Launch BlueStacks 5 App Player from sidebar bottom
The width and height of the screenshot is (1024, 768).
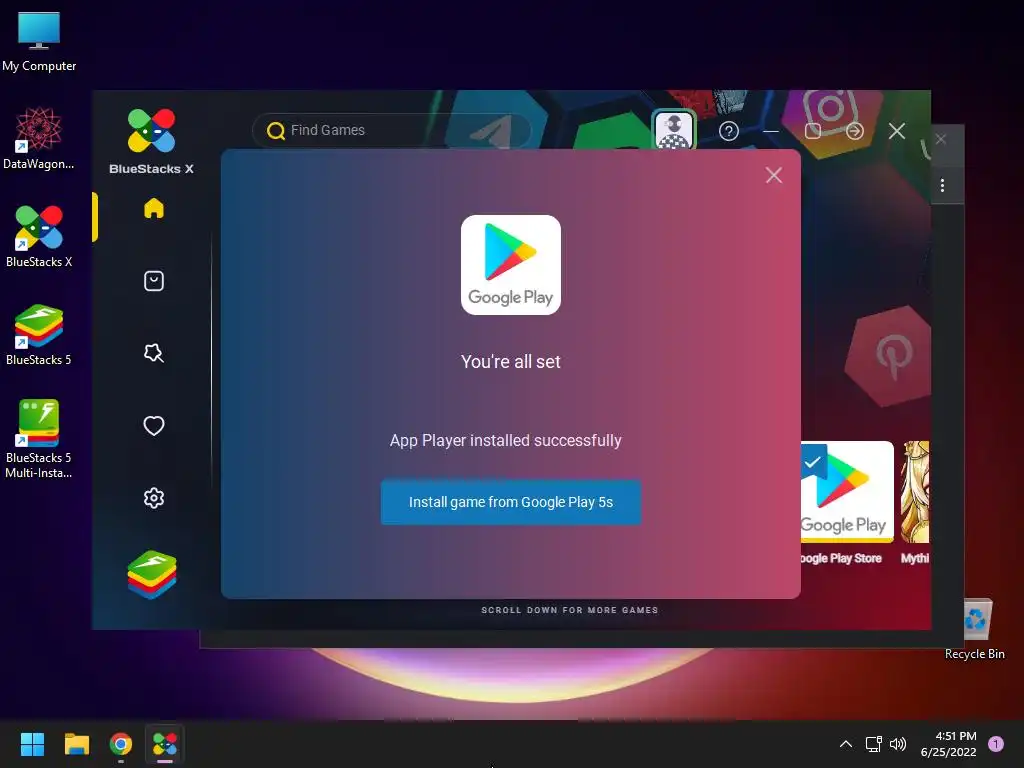(x=152, y=574)
